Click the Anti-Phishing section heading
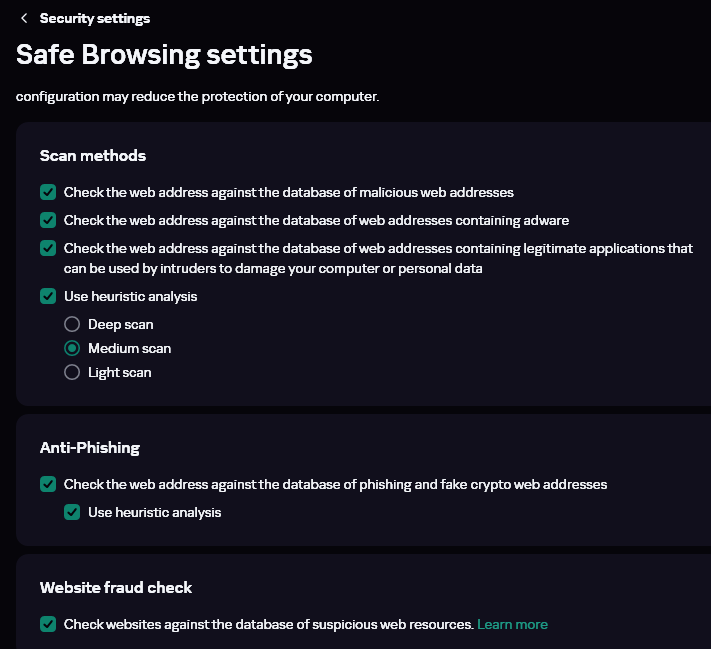Screen dimensions: 711x649 pos(90,447)
